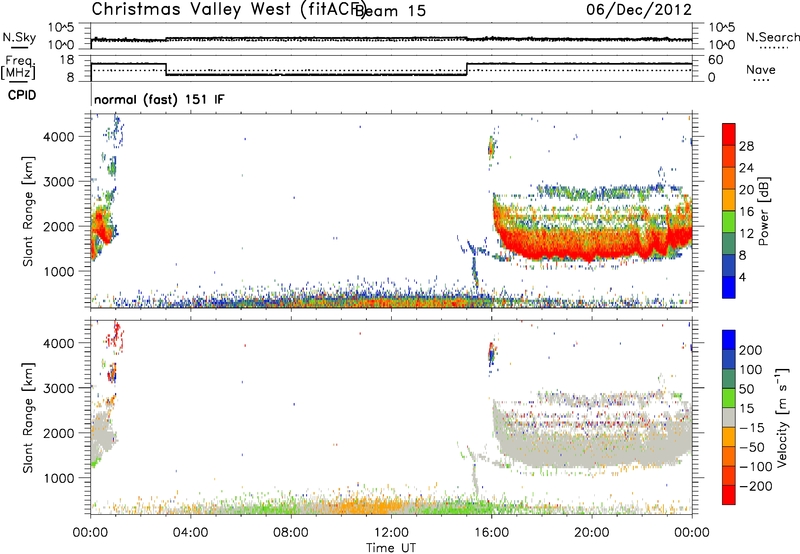Click the '20:00' time tick label
800x554 pixels.
(x=592, y=532)
